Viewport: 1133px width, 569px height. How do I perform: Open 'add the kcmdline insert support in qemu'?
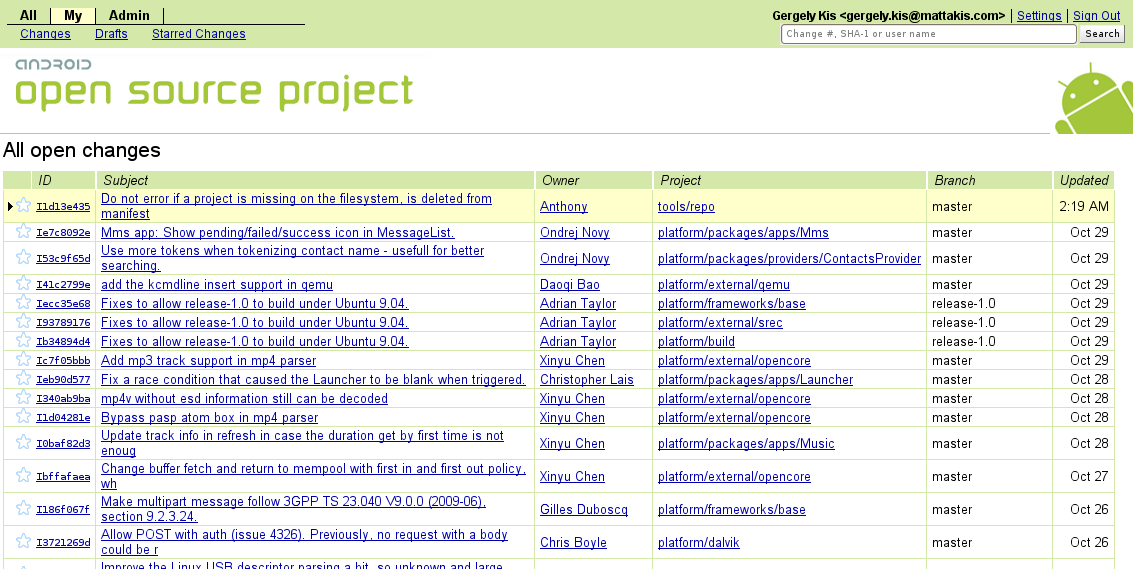tap(217, 285)
